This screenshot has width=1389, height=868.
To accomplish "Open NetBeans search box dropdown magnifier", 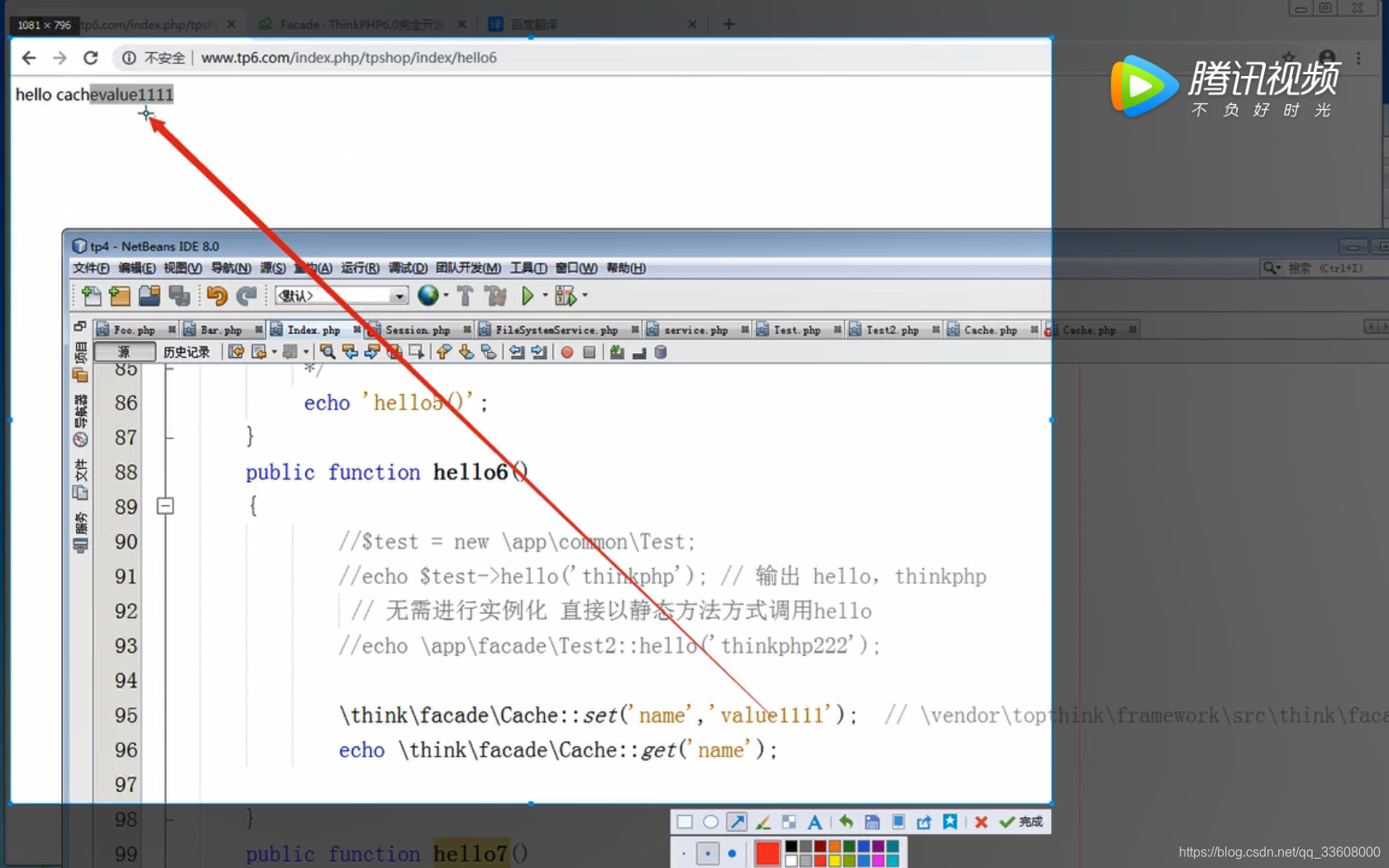I will pyautogui.click(x=1272, y=268).
